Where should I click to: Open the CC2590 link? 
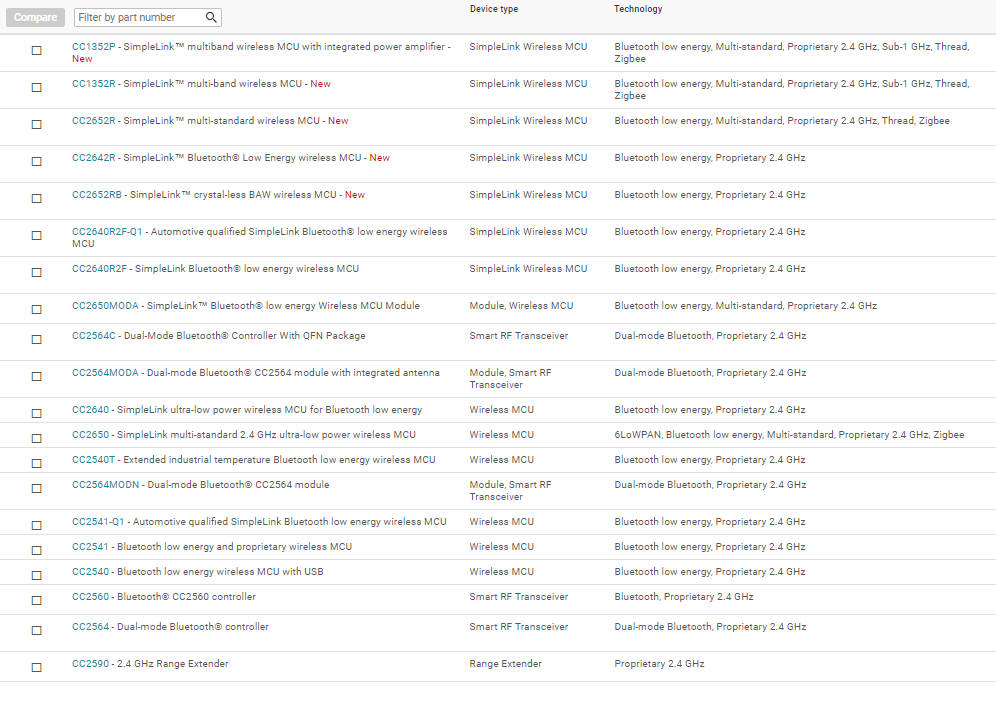coord(90,664)
